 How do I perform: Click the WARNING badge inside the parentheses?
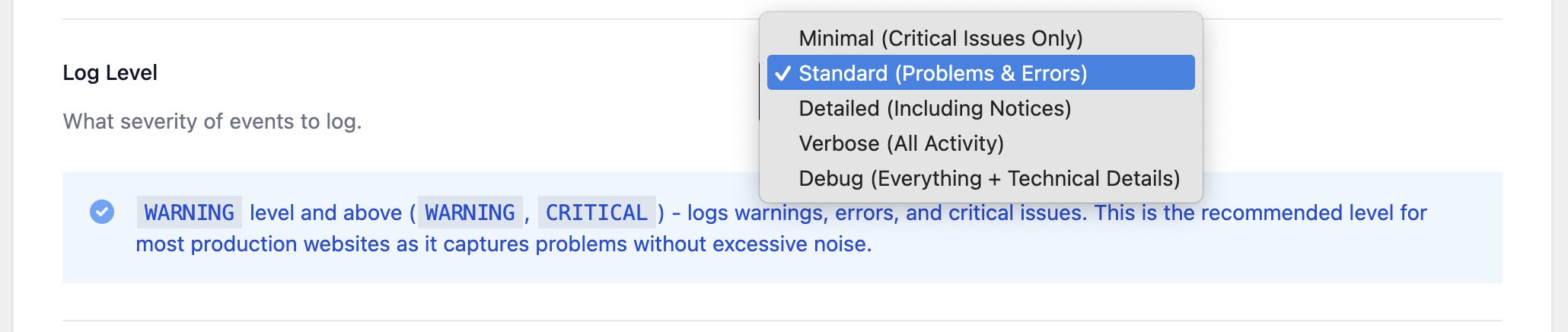[470, 212]
